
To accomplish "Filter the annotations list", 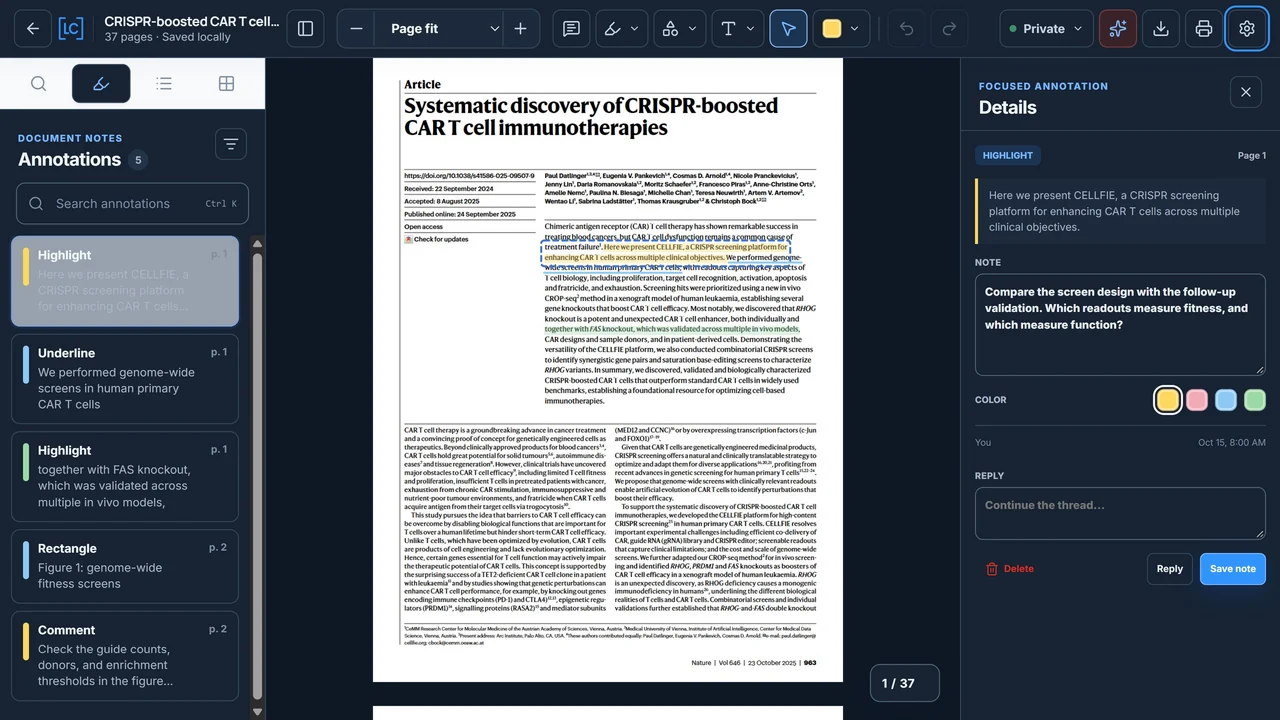I will pyautogui.click(x=231, y=145).
